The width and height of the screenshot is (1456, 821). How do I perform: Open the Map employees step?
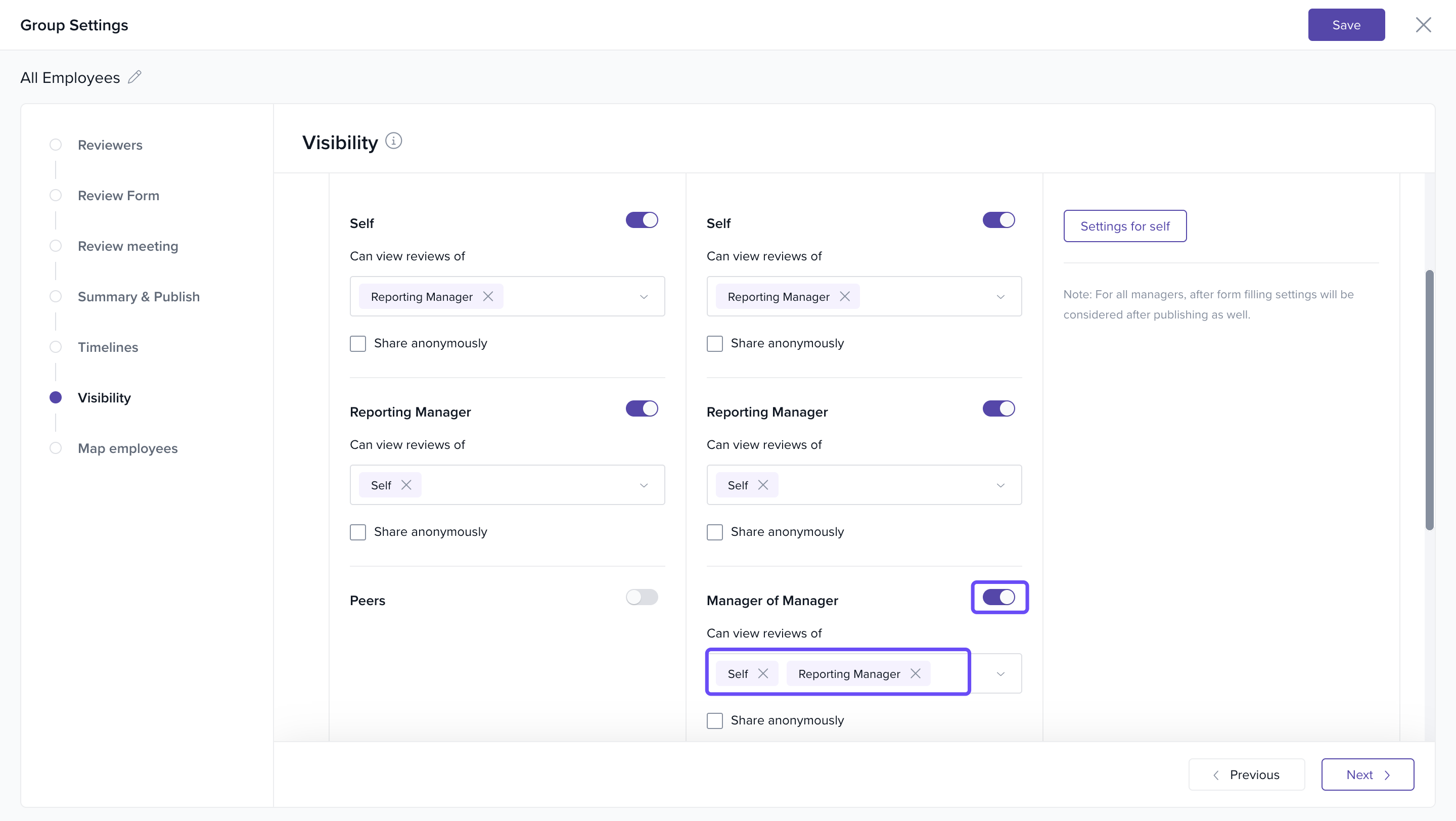click(x=128, y=448)
